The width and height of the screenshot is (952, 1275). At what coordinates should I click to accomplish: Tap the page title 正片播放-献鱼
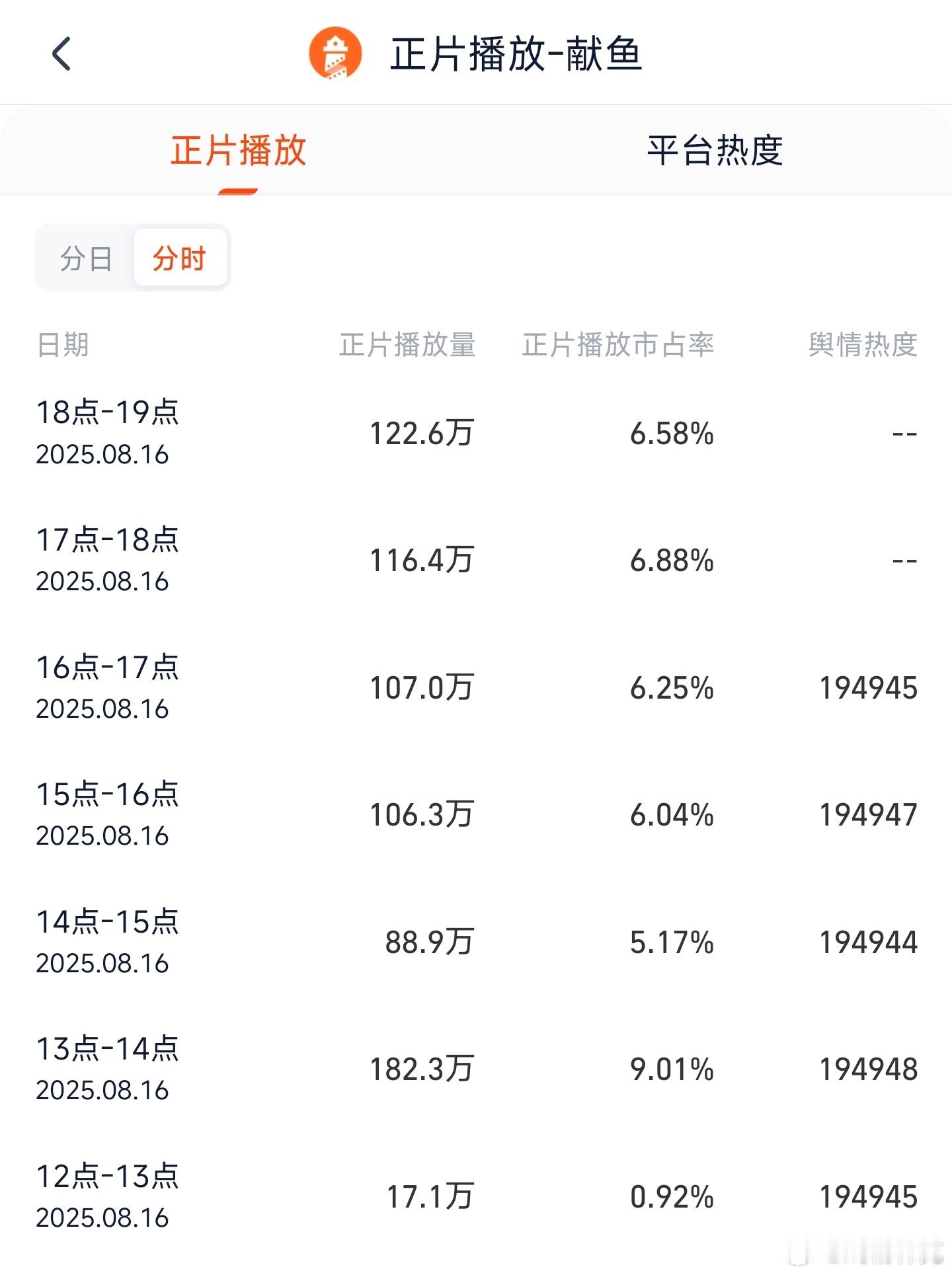click(x=516, y=54)
